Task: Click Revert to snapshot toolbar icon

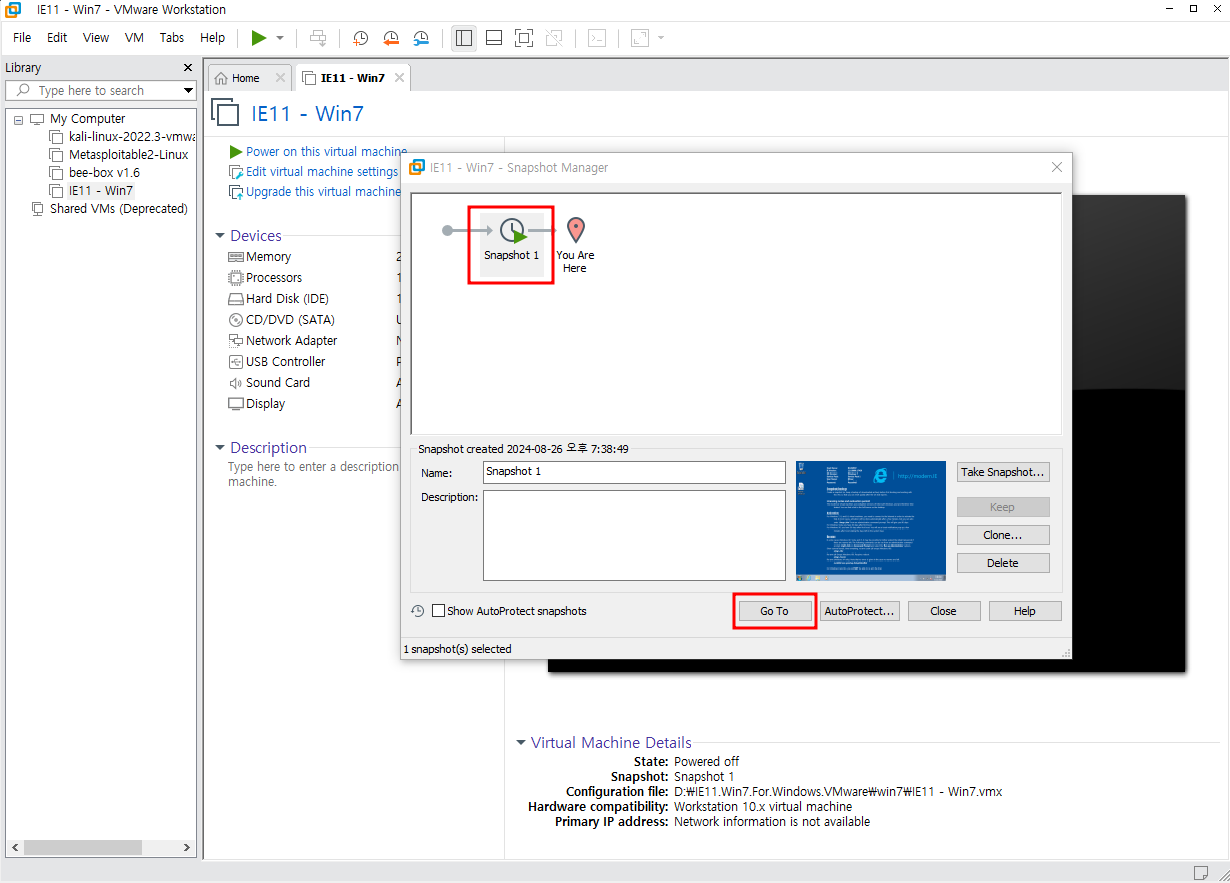Action: coord(391,38)
